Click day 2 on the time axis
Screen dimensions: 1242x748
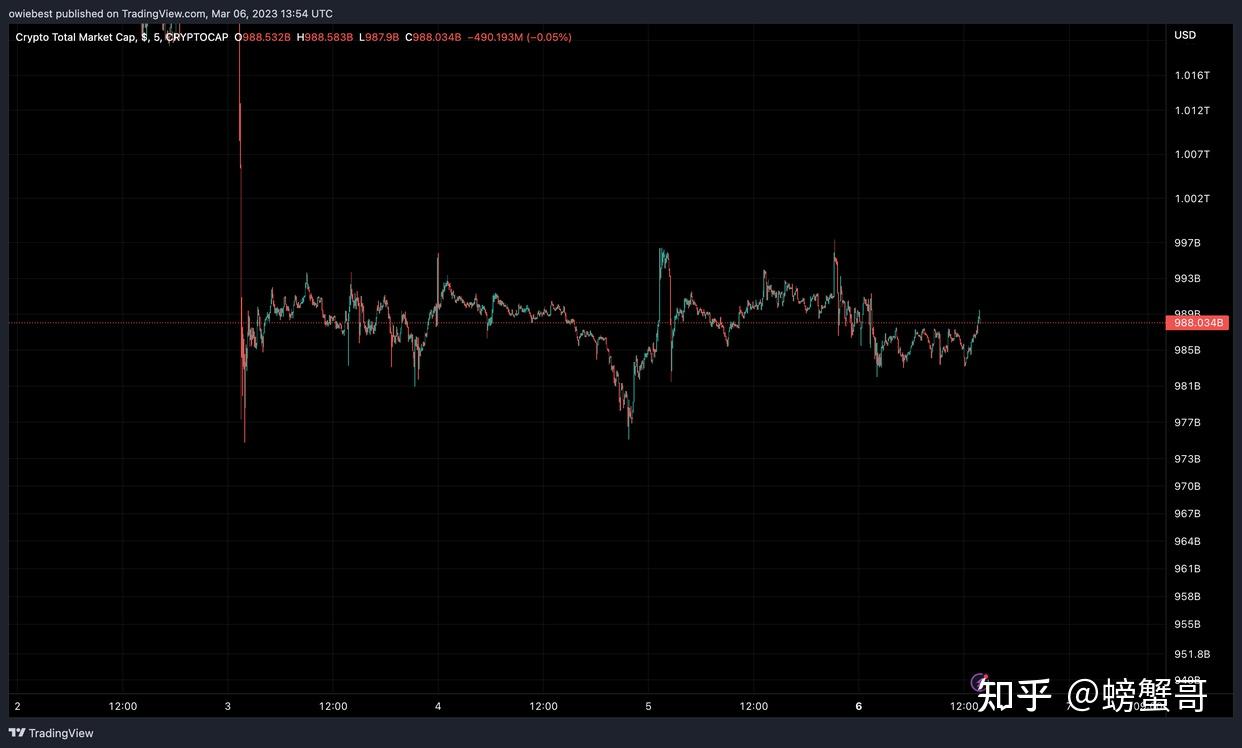click(x=18, y=706)
